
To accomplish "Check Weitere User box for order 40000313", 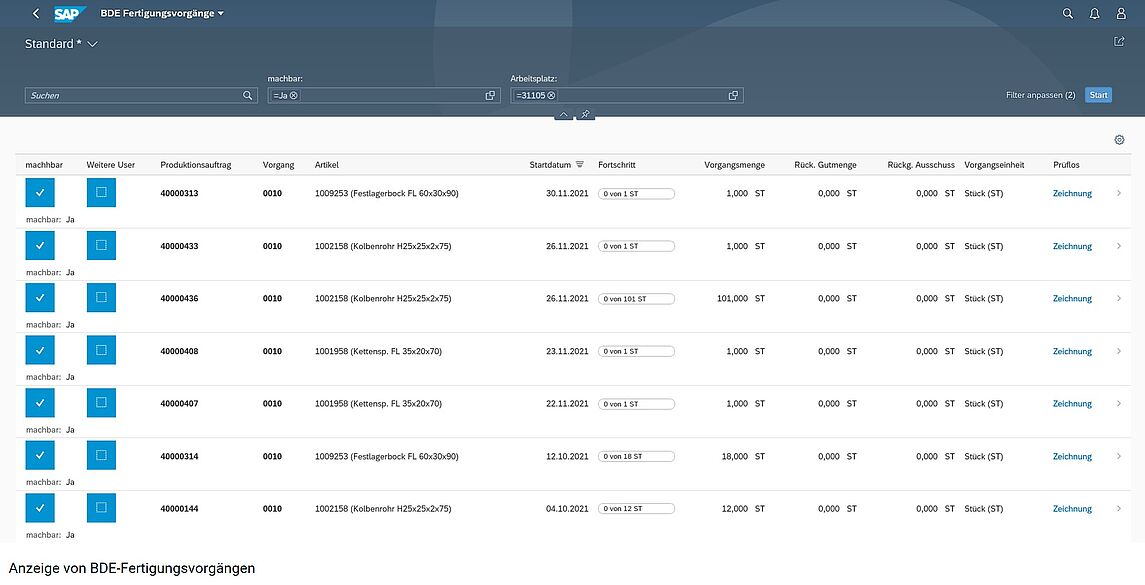I will click(101, 193).
